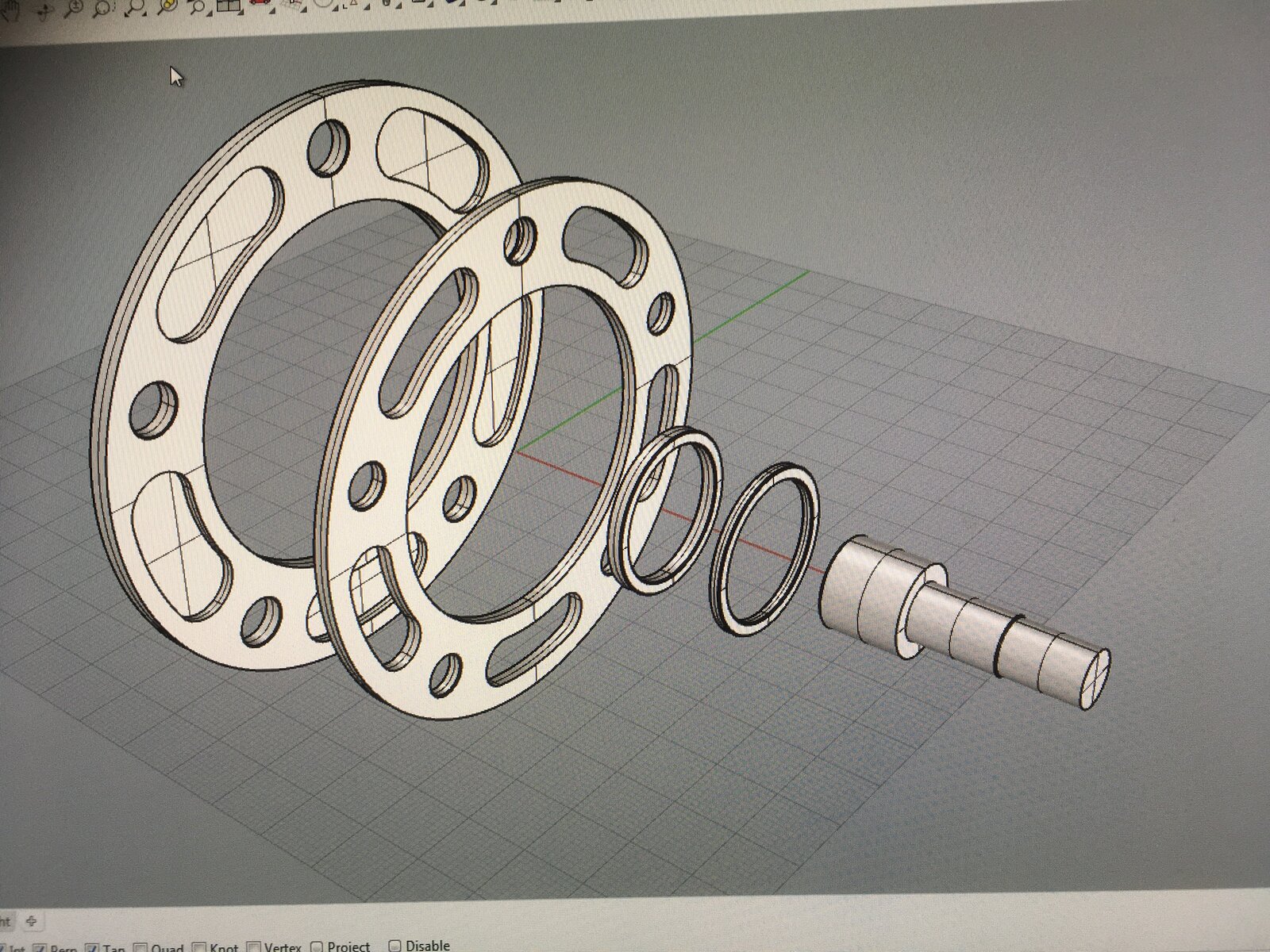Click the Zoom selected icon
1270x952 pixels.
(167, 7)
